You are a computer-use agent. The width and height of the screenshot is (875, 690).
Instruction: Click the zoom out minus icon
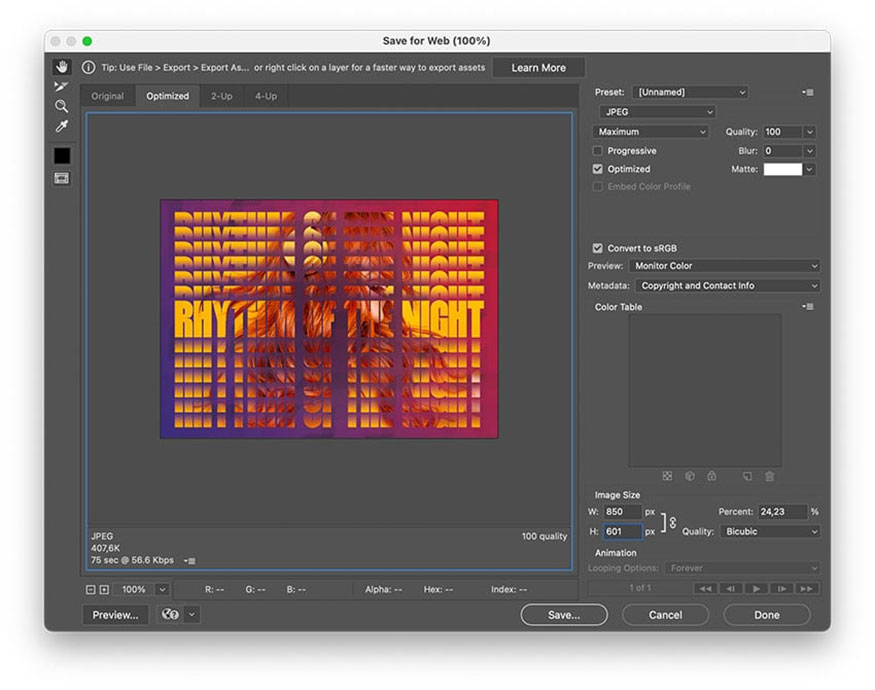90,590
